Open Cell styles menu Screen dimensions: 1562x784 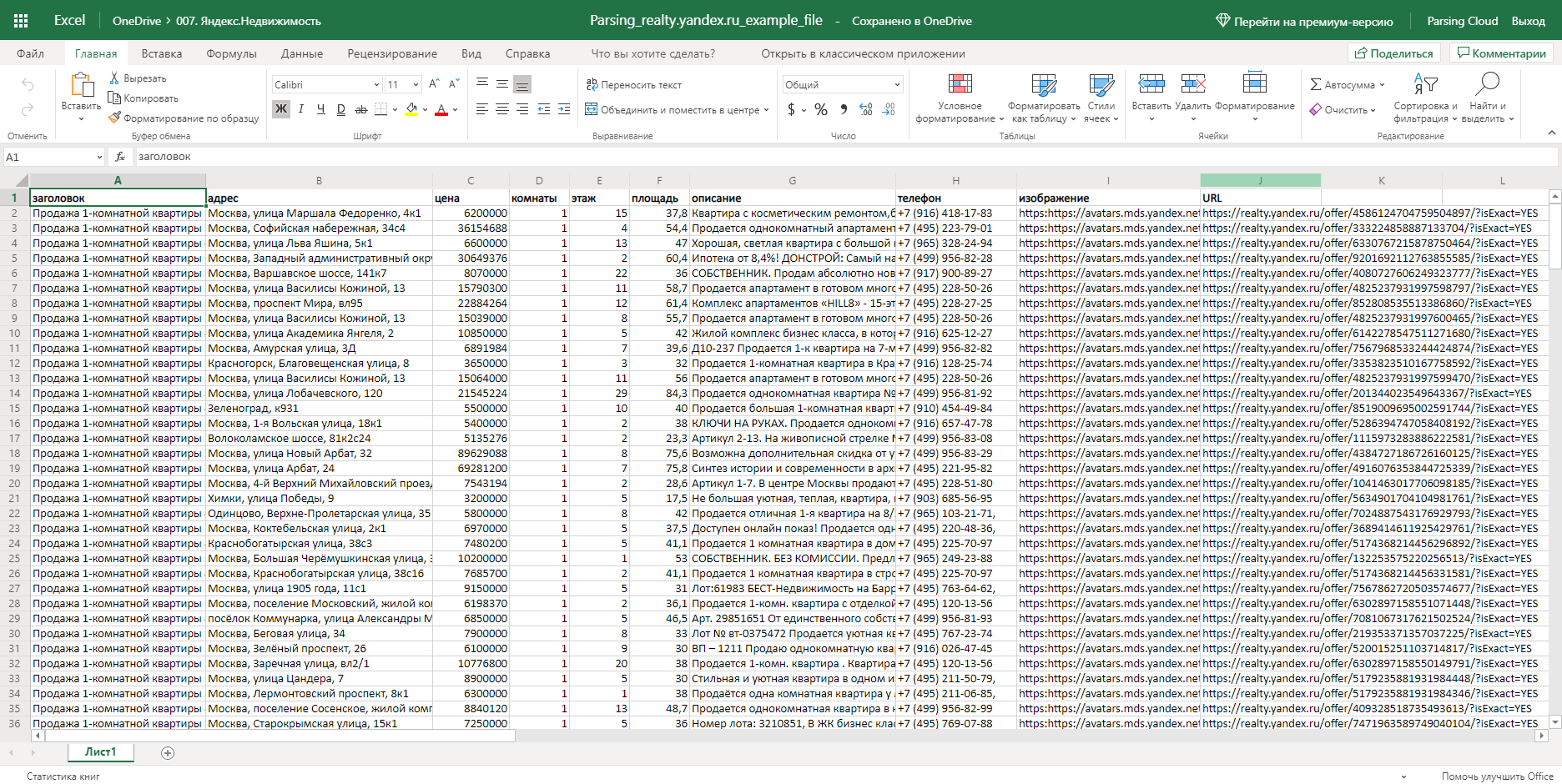click(x=1101, y=98)
